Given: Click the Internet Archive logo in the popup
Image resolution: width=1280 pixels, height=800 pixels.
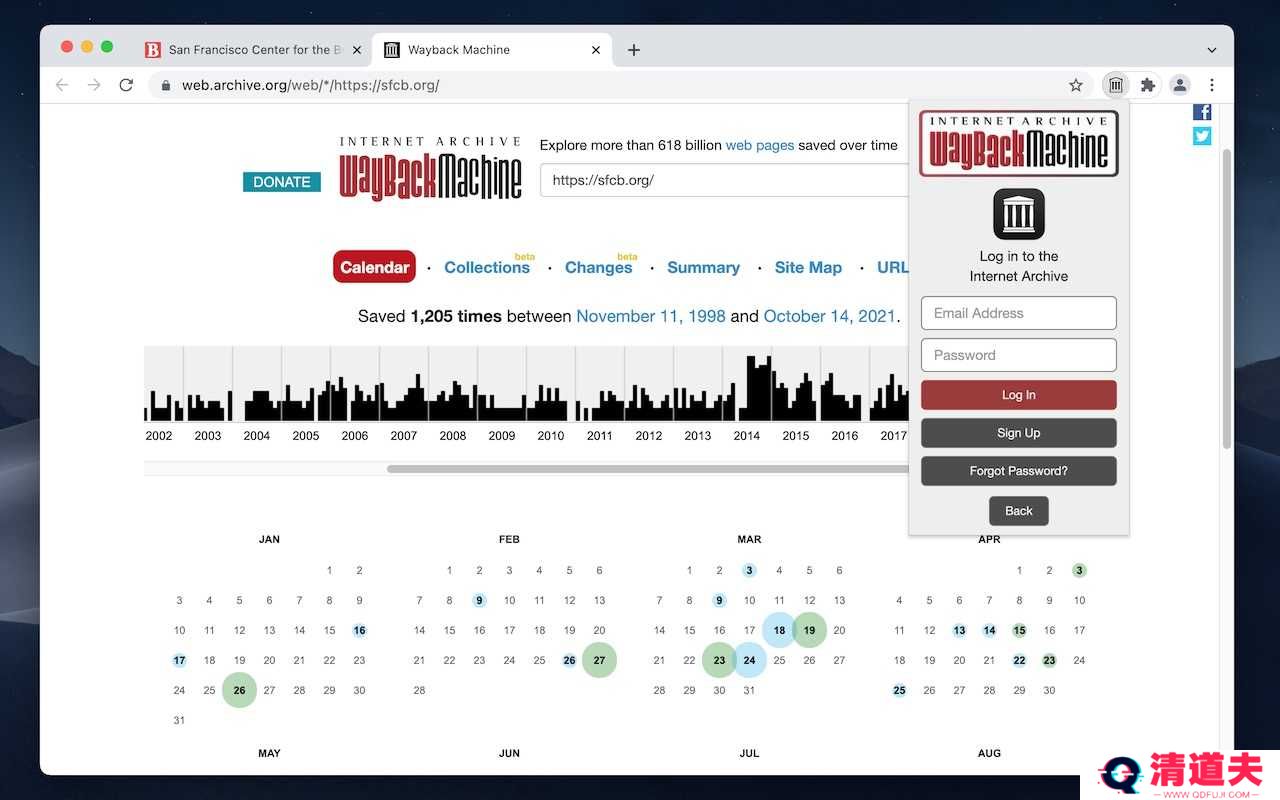Looking at the screenshot, I should coord(1018,214).
